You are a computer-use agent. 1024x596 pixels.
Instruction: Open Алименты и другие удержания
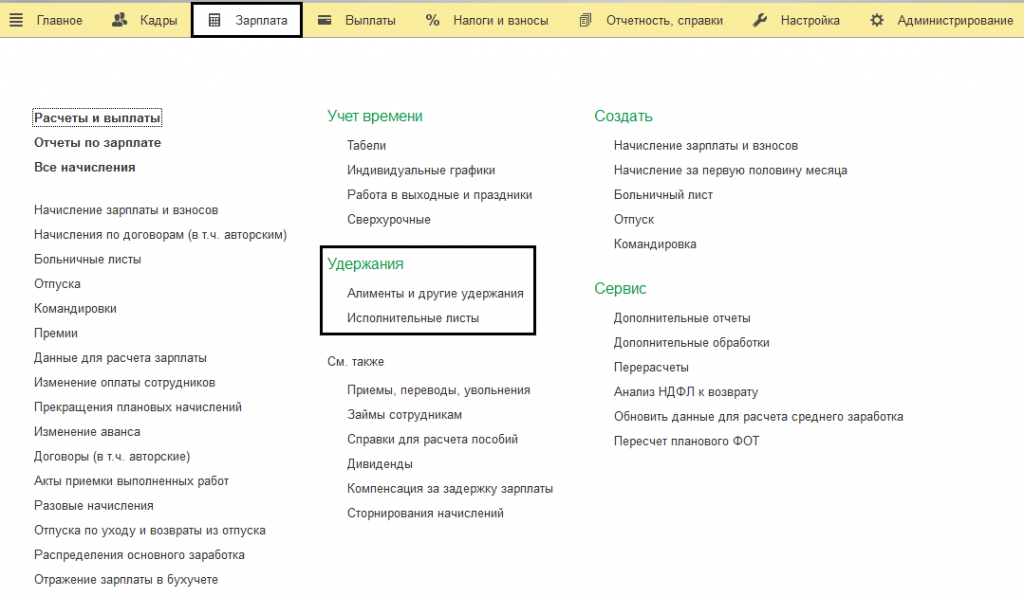click(435, 294)
